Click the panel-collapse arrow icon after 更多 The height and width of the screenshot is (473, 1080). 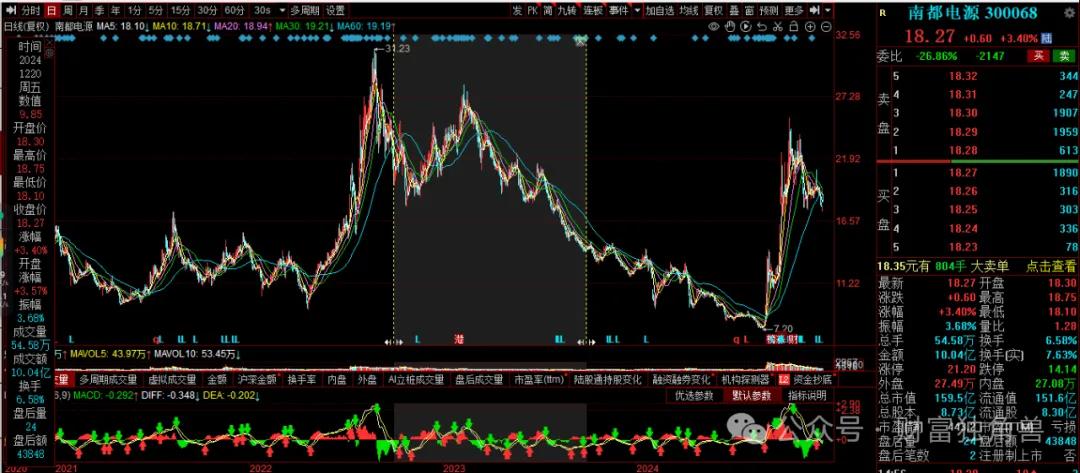pos(814,10)
